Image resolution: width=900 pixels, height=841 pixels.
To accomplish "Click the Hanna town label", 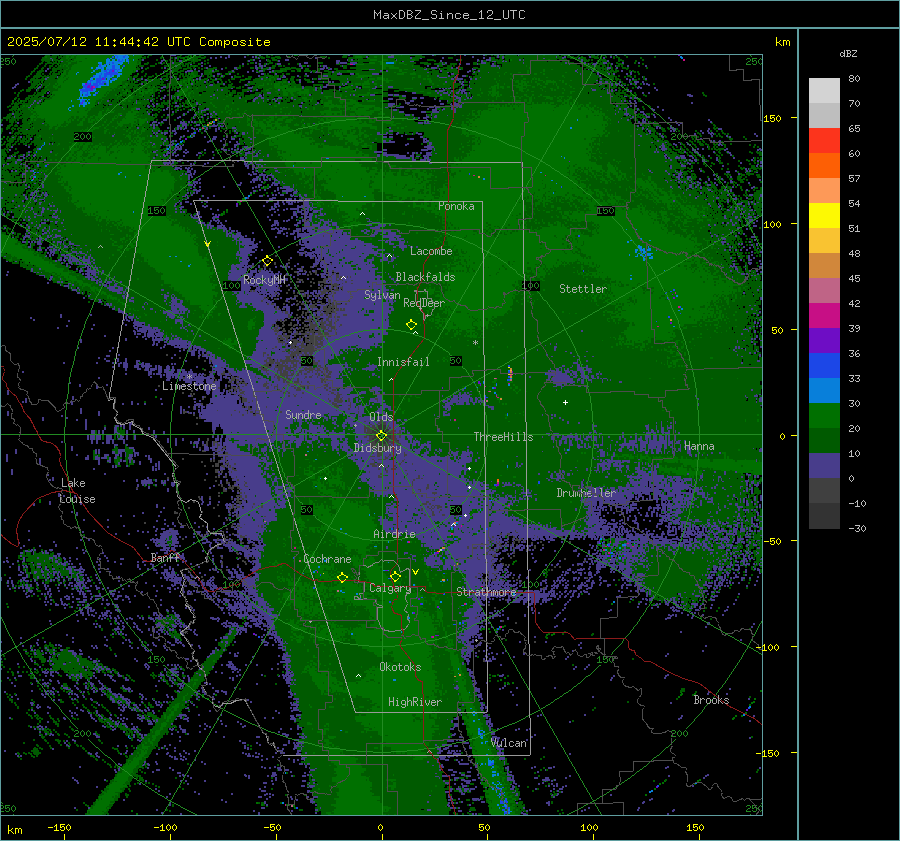I will click(699, 446).
